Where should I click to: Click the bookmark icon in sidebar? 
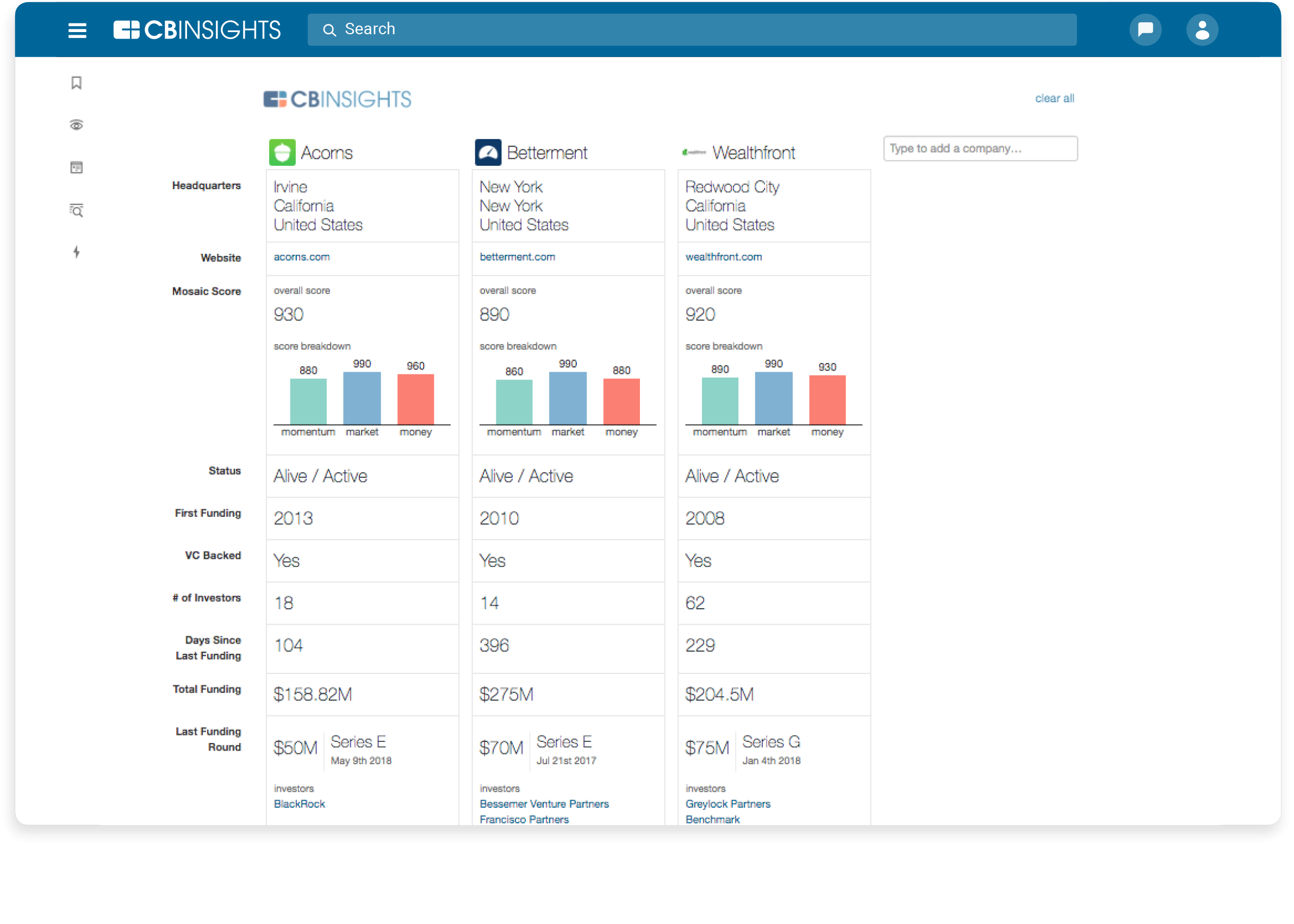[x=77, y=83]
